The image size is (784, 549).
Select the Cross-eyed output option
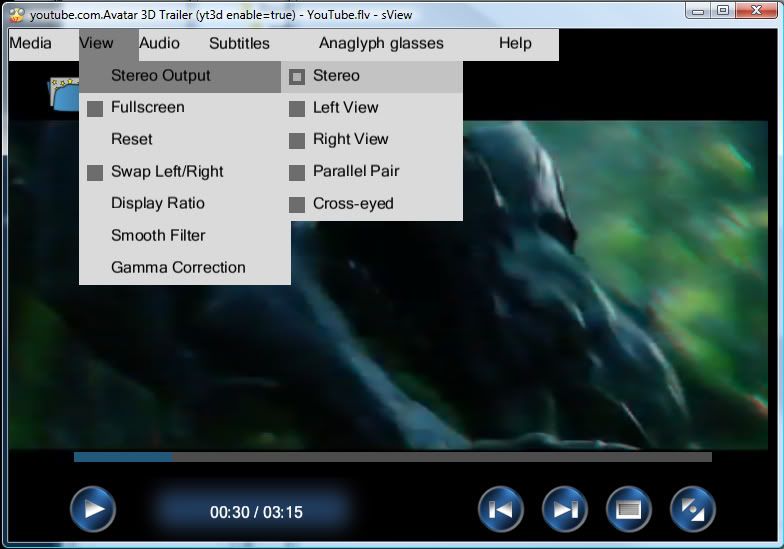372,204
